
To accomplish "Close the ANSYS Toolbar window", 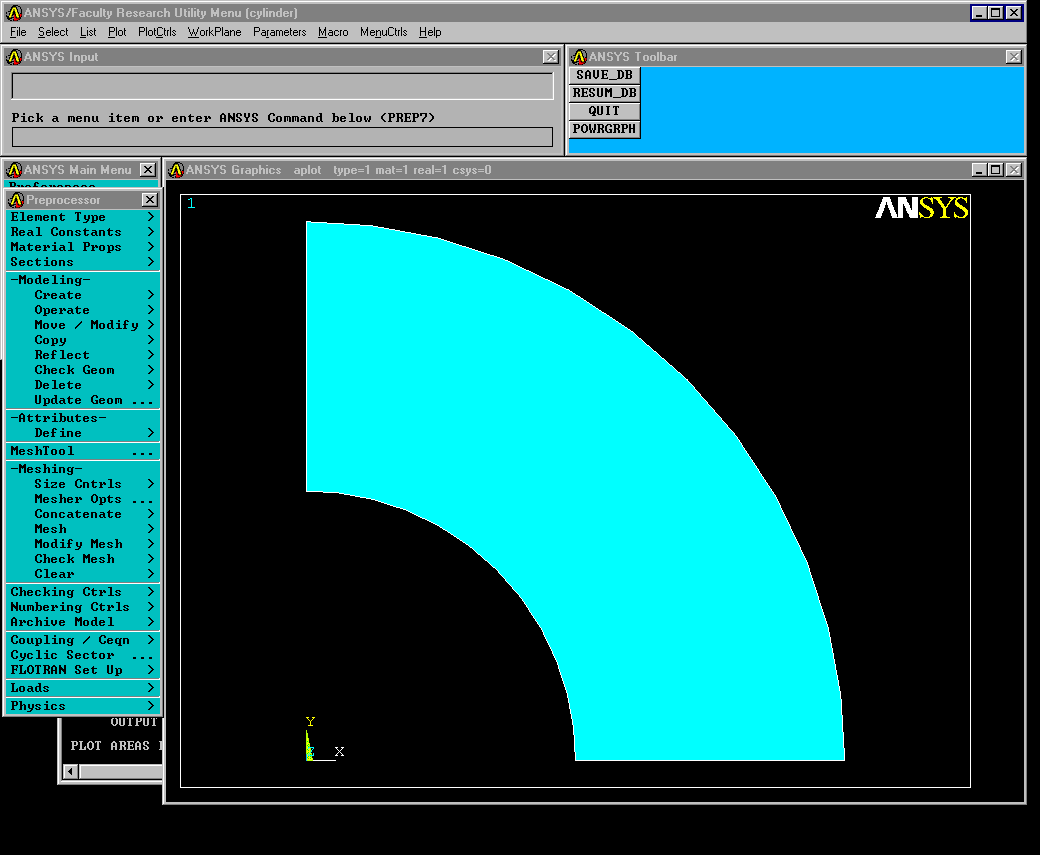I will (x=1013, y=57).
